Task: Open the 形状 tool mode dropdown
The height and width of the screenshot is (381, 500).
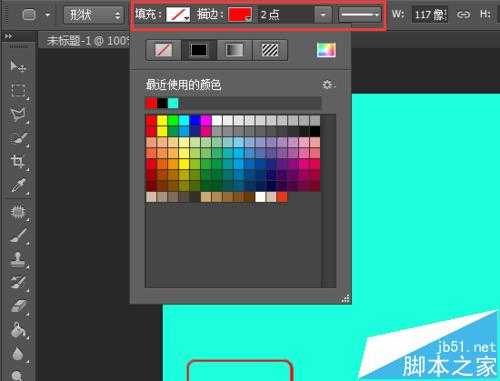Action: [93, 15]
